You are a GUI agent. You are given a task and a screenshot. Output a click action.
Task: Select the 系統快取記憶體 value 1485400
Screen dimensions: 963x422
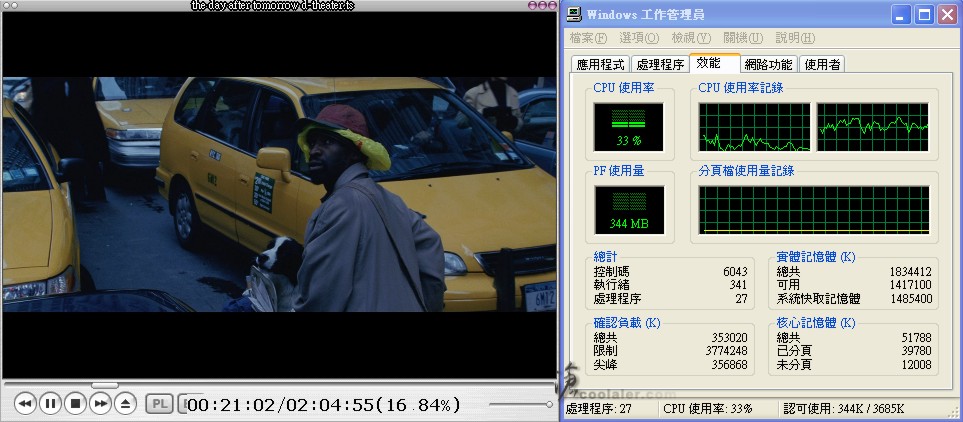pos(910,299)
